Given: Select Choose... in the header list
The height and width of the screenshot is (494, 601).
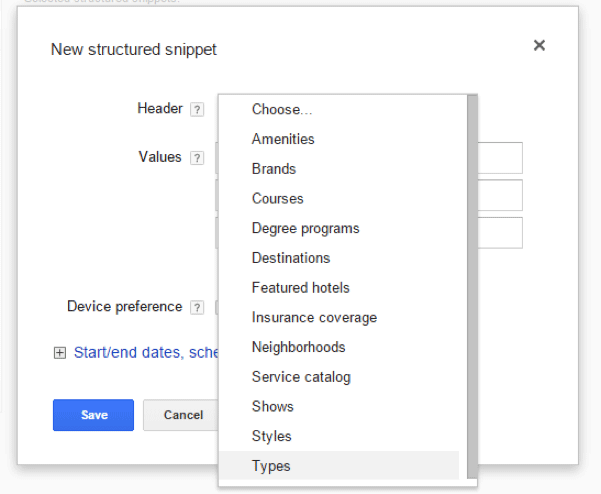Looking at the screenshot, I should pos(281,109).
